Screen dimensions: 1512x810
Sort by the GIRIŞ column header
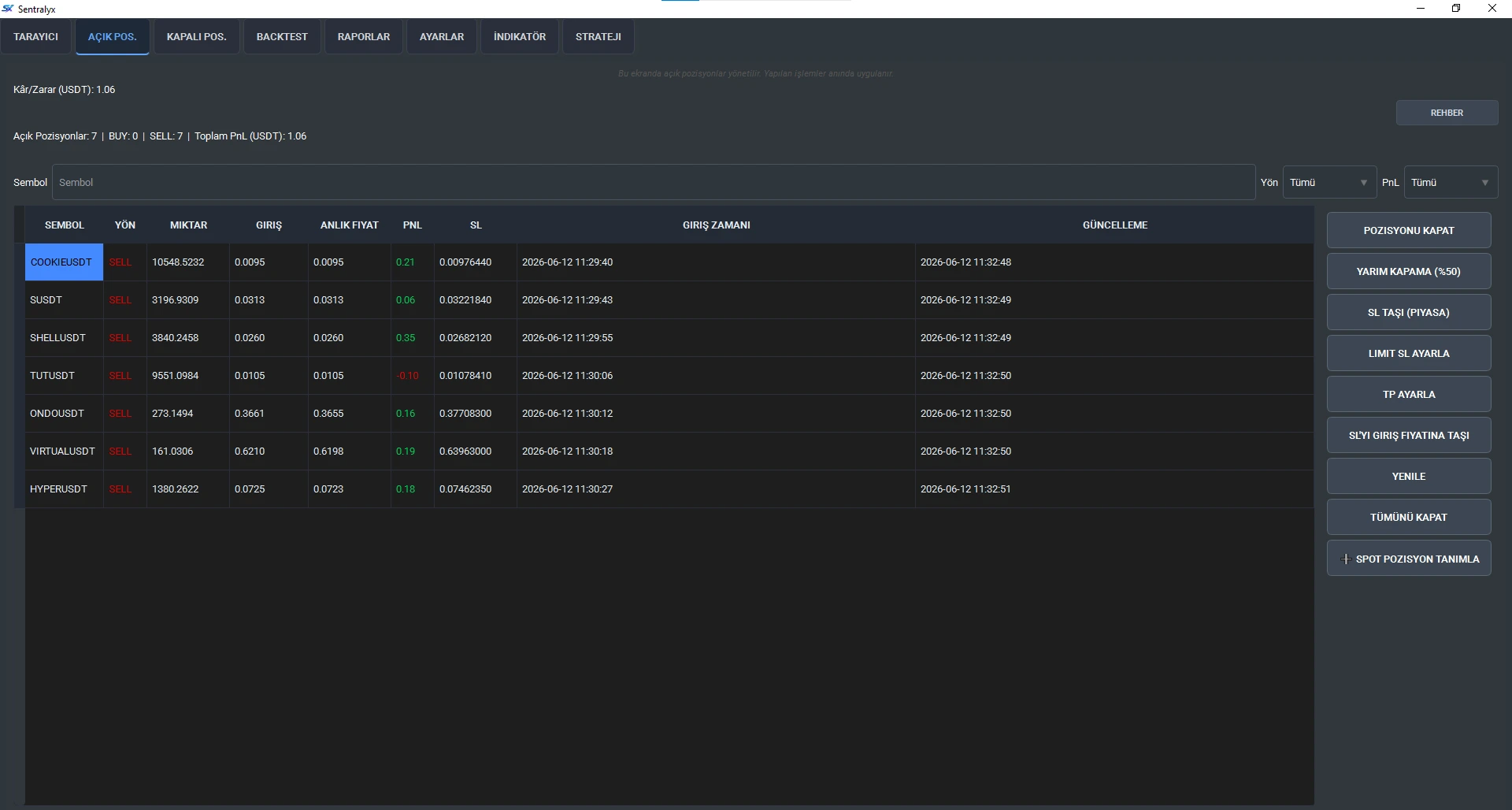coord(269,225)
